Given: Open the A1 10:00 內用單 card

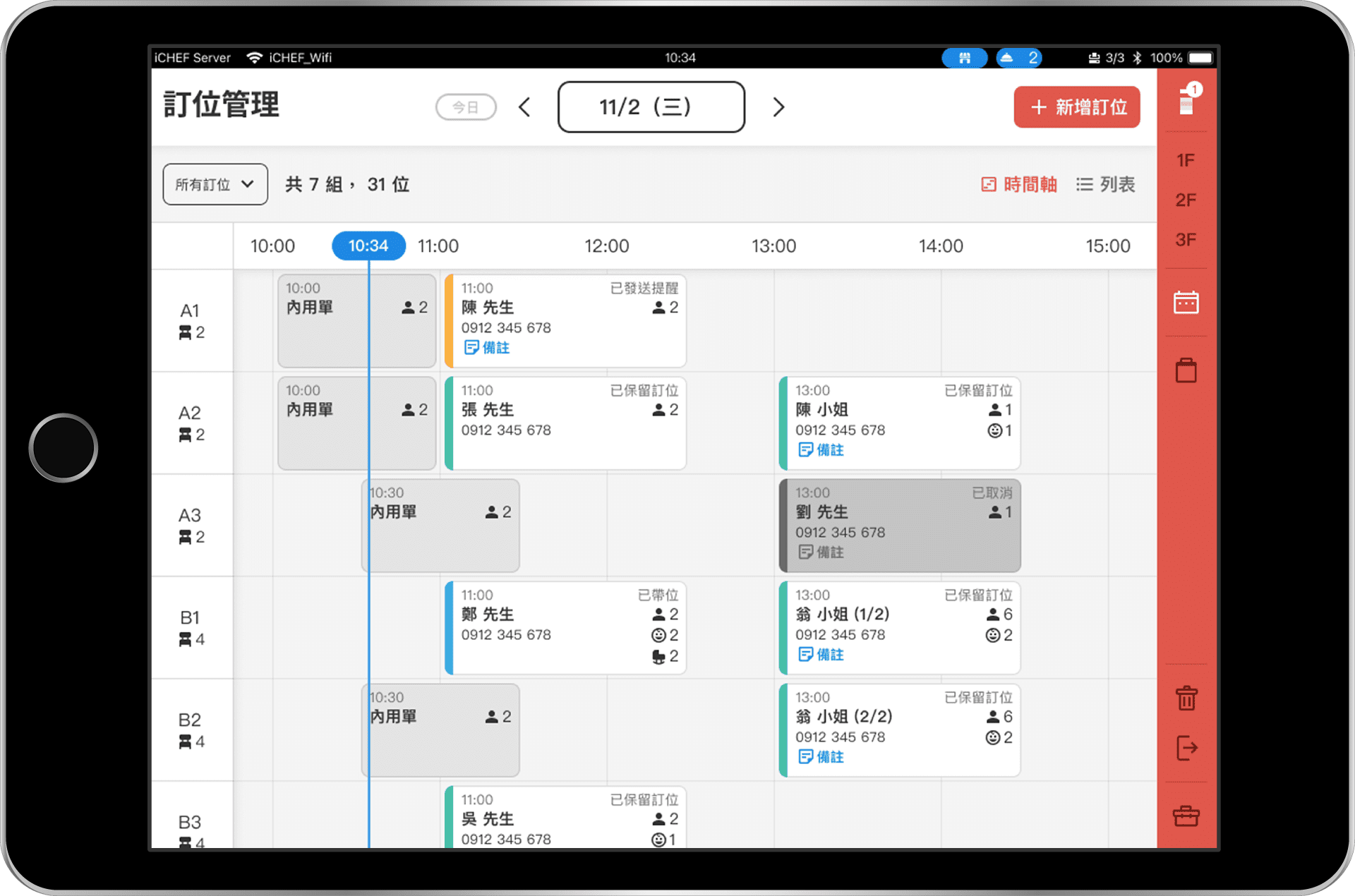Looking at the screenshot, I should pyautogui.click(x=357, y=321).
